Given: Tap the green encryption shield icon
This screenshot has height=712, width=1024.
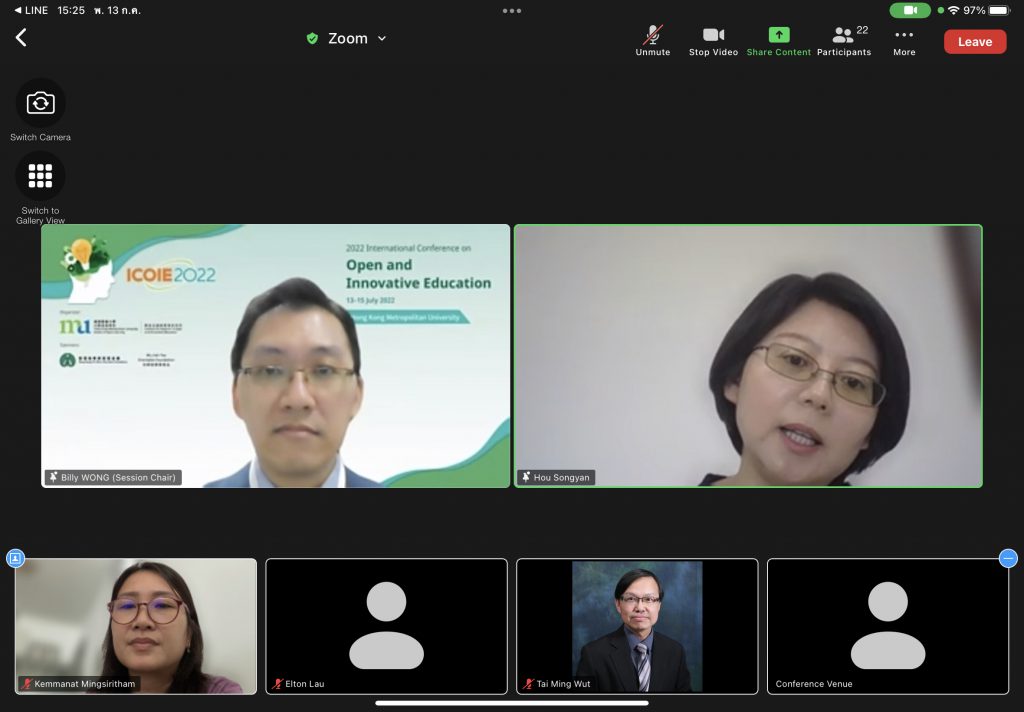Looking at the screenshot, I should pos(312,39).
